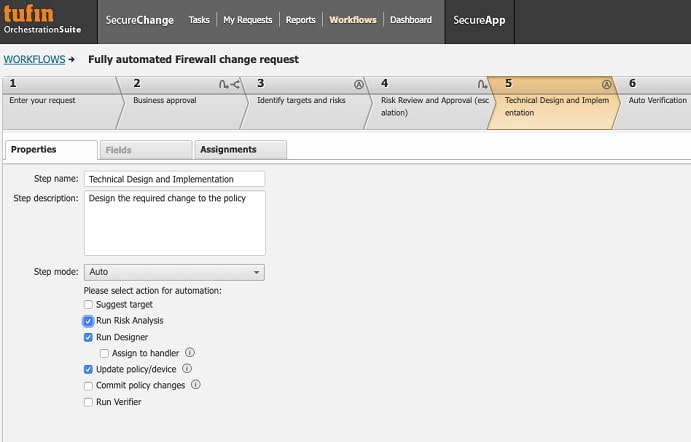Select the Workflows menu item

coord(353,20)
